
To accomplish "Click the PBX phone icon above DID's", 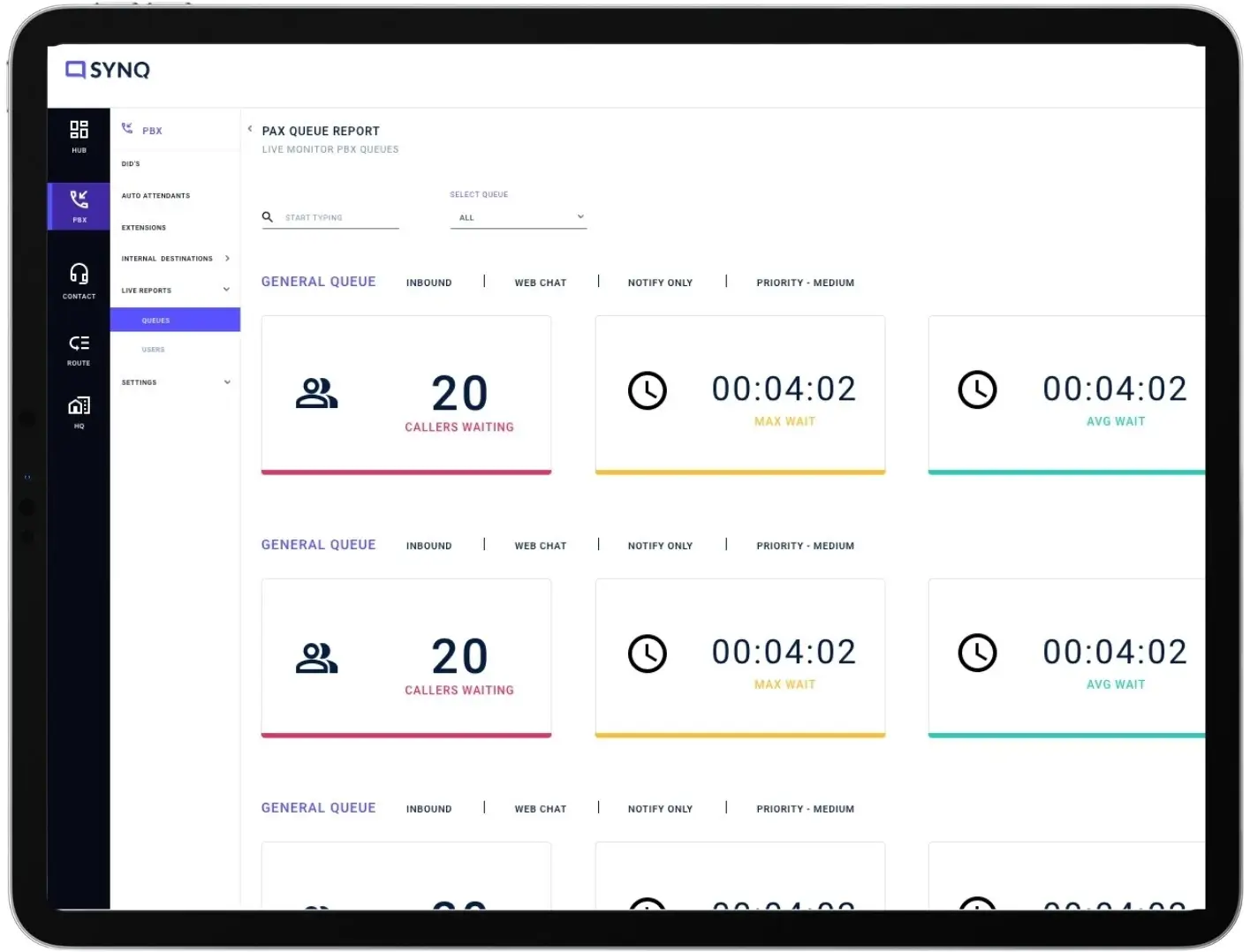I will coord(126,128).
